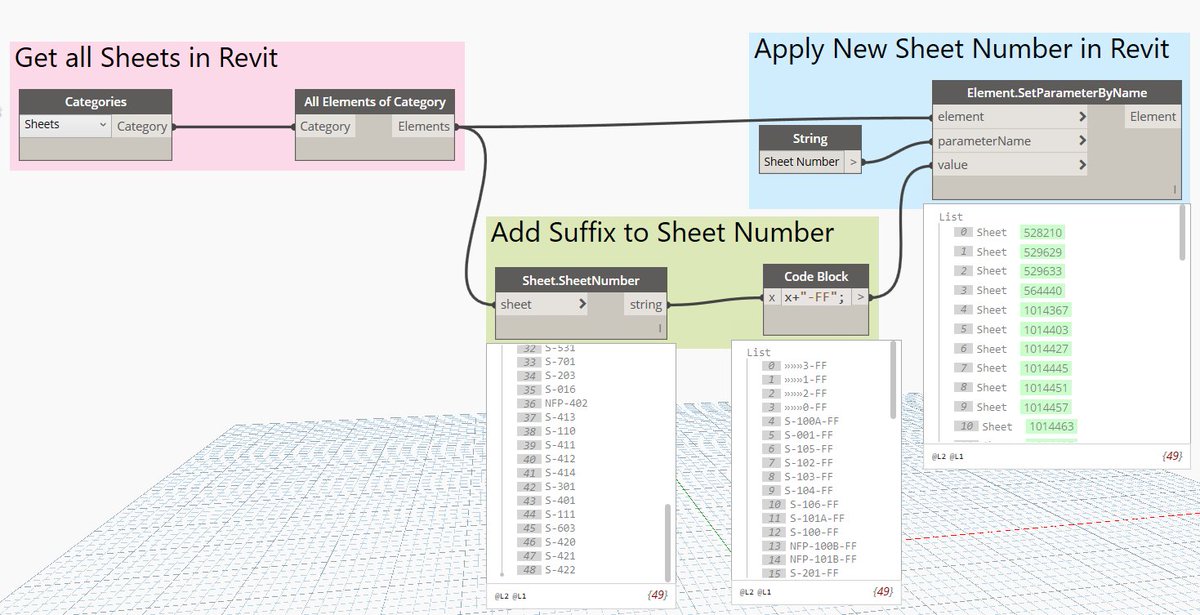The image size is (1200, 615).
Task: Expand levels chevron on element port
Action: coord(1081,117)
